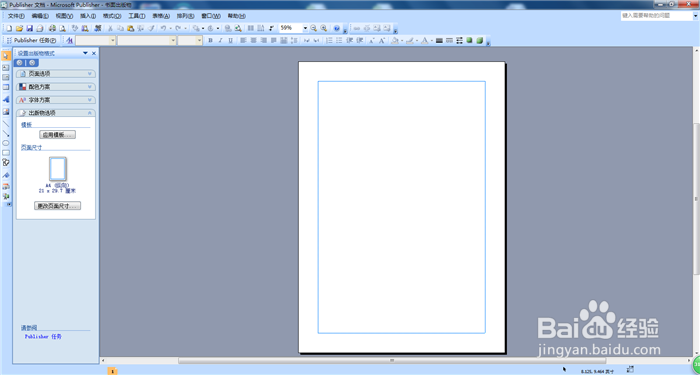This screenshot has height=375, width=700.
Task: Open the zoom percentage dropdown showing 59%
Action: [305, 28]
